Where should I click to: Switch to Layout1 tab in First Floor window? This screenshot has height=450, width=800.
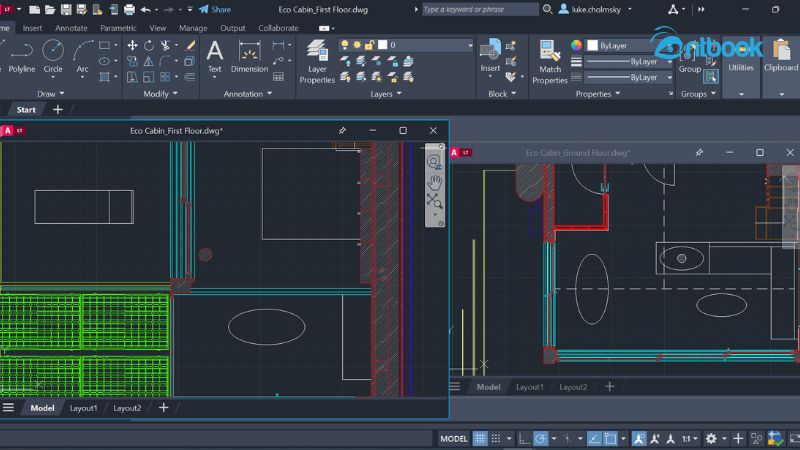(83, 408)
